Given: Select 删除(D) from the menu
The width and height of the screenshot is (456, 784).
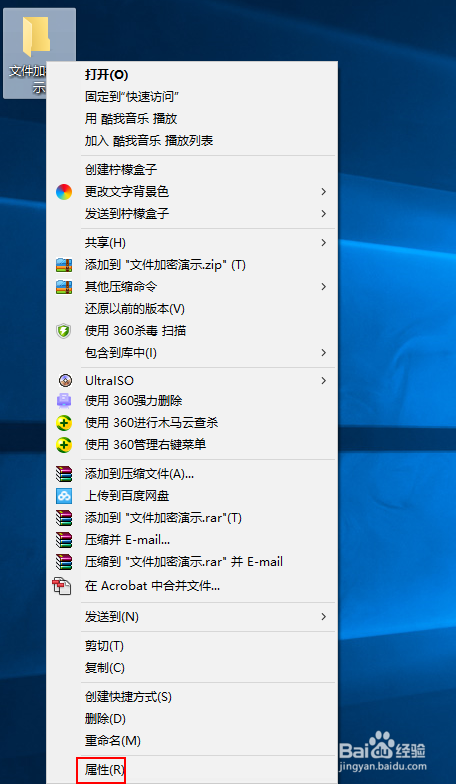Looking at the screenshot, I should (x=192, y=719).
